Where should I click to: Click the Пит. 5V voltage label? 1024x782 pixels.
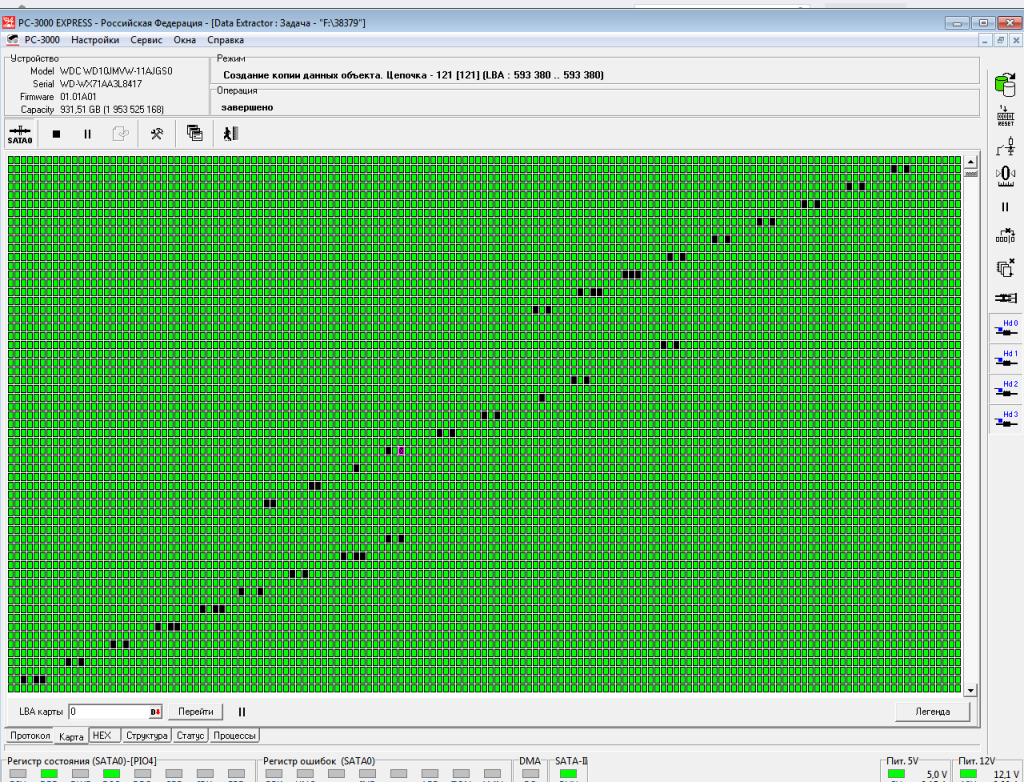(x=903, y=761)
